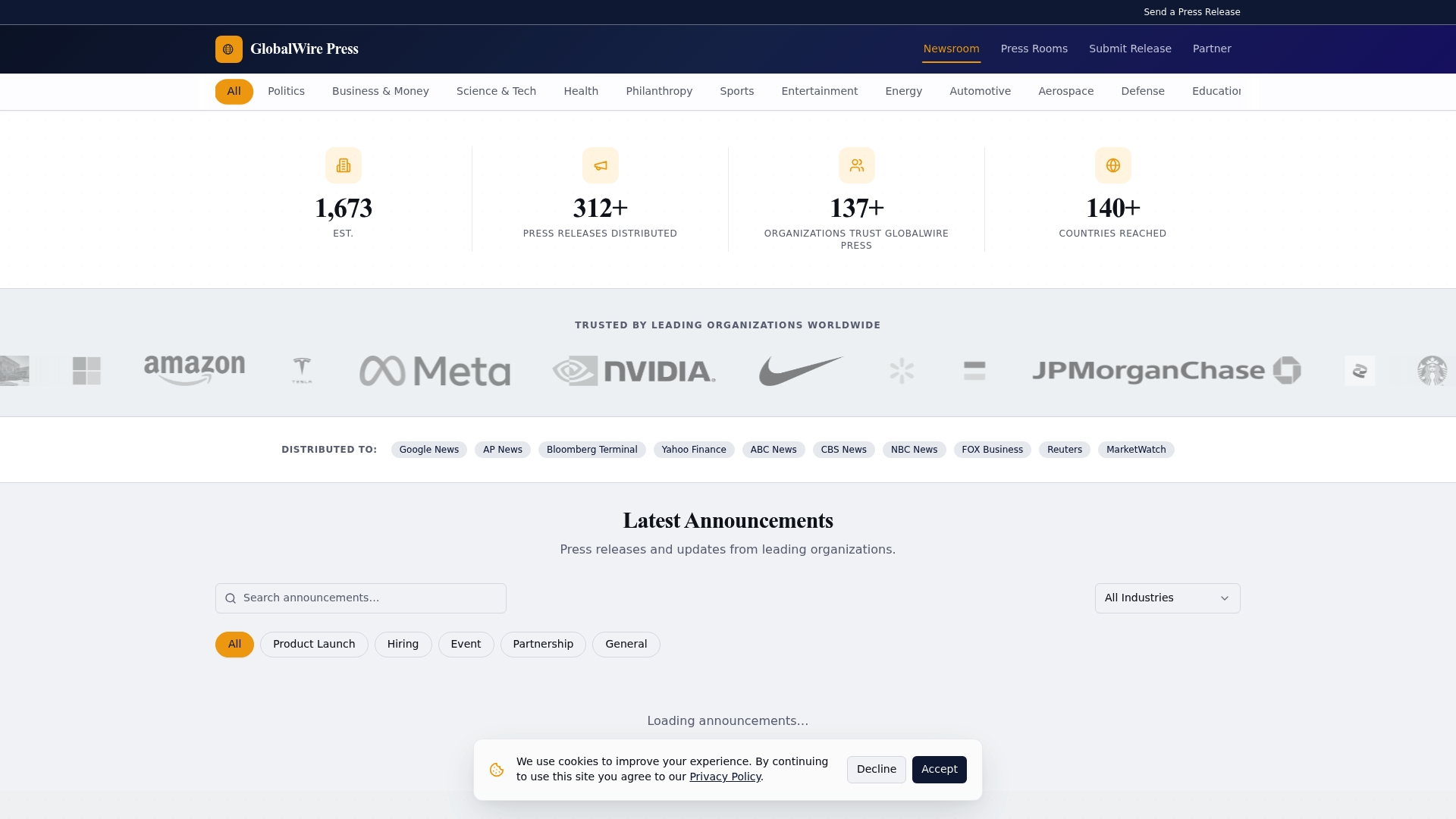1456x819 pixels.
Task: Select the globe countries reached icon
Action: point(1113,165)
